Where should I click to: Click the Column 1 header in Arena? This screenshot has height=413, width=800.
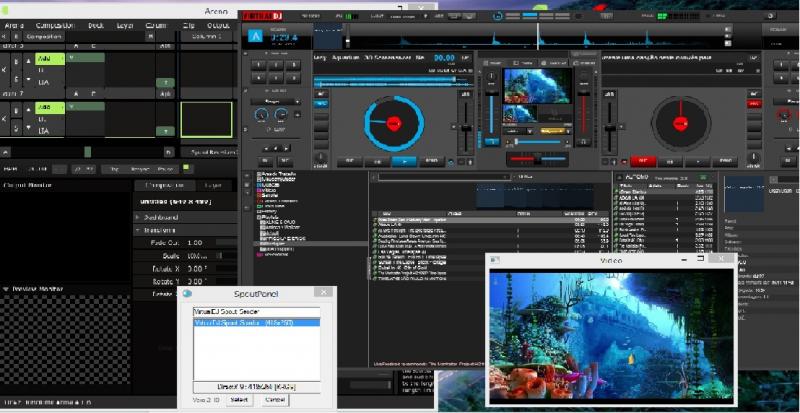207,37
